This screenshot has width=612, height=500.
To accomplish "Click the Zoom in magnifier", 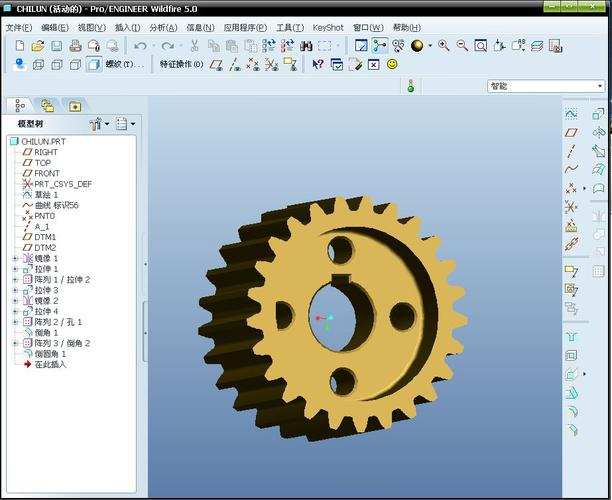I will tap(444, 46).
